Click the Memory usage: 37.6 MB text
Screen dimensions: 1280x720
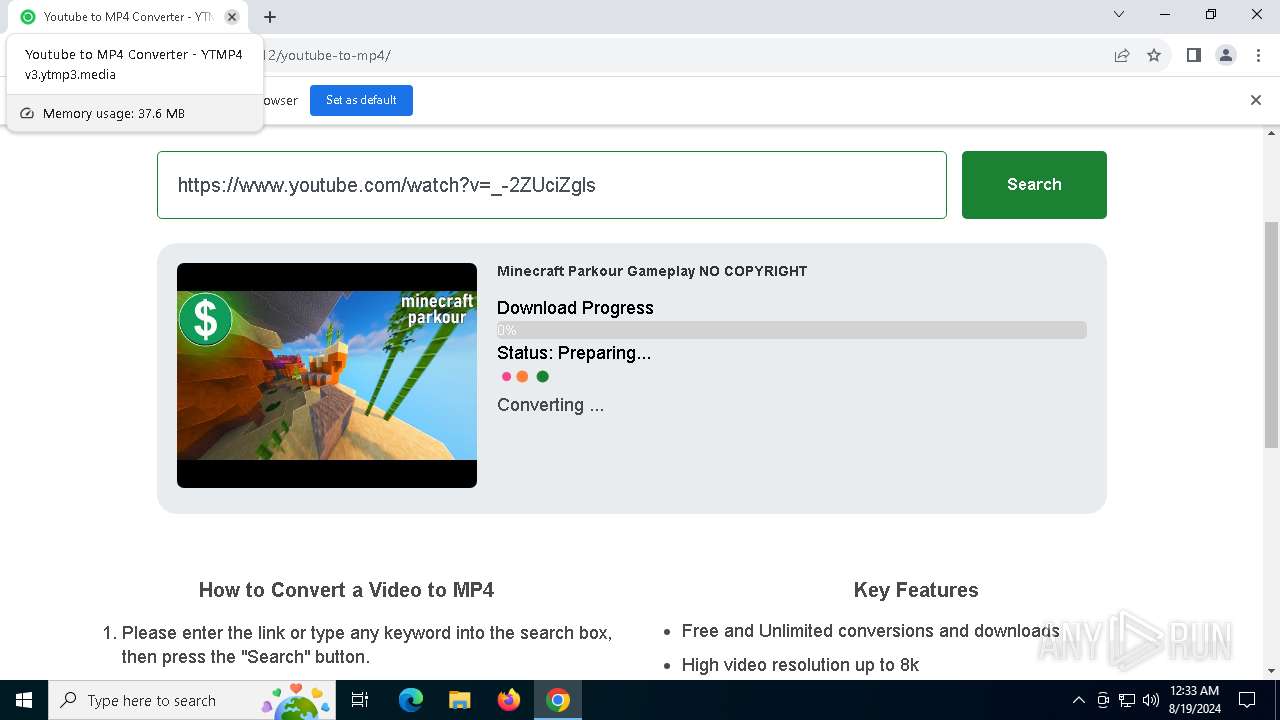(x=114, y=114)
